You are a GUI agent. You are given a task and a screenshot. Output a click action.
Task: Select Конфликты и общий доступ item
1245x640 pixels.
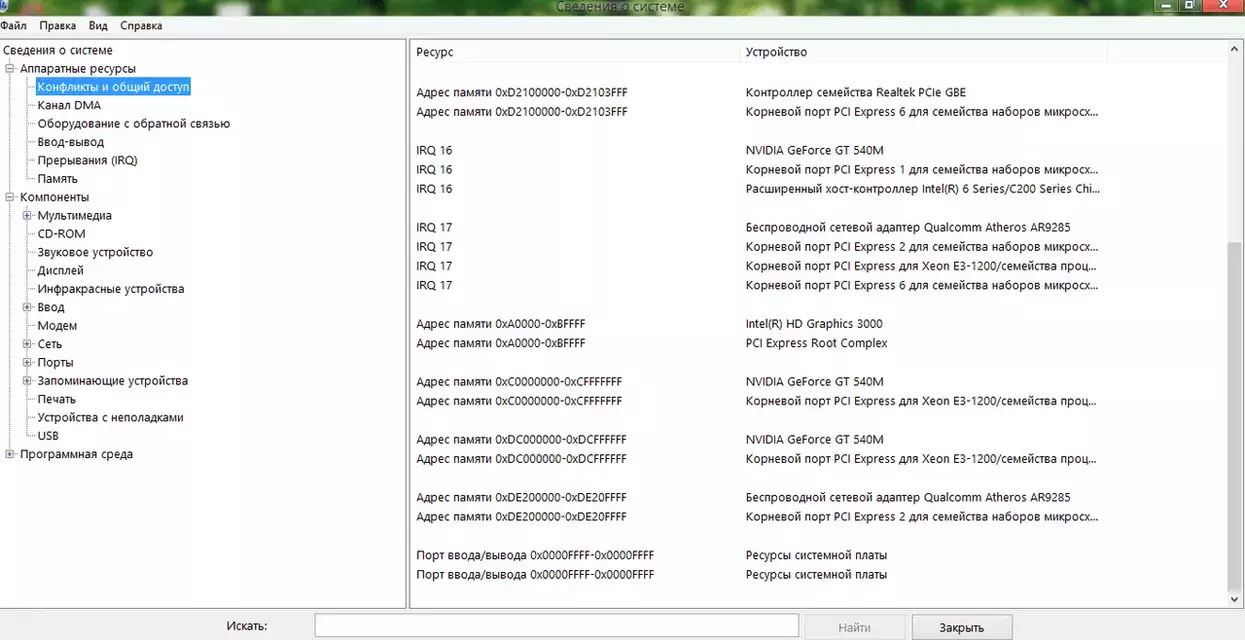pos(113,87)
